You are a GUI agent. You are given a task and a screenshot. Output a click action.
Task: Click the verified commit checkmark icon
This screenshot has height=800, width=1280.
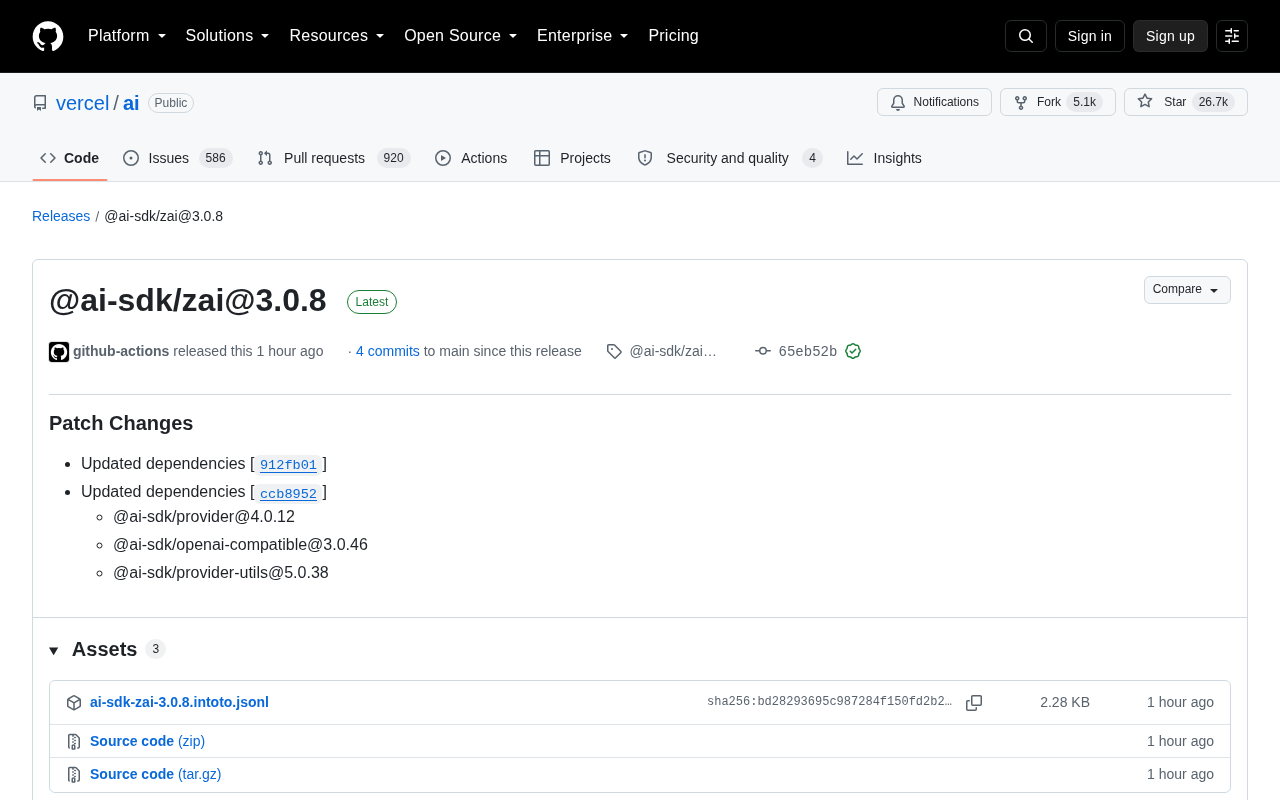[x=853, y=351]
